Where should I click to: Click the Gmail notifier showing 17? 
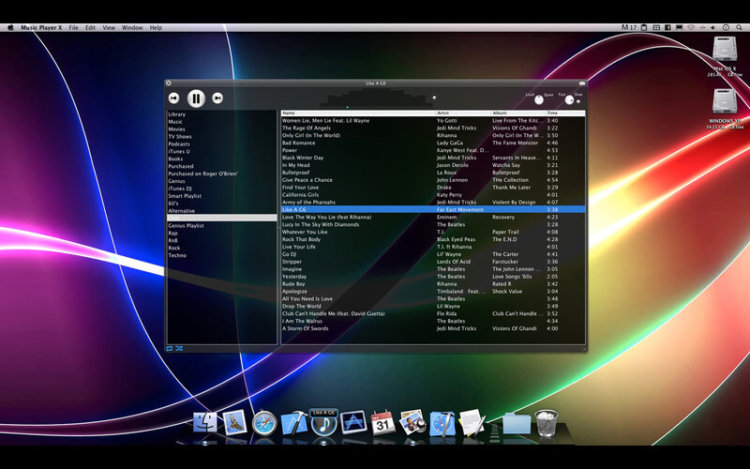point(629,28)
